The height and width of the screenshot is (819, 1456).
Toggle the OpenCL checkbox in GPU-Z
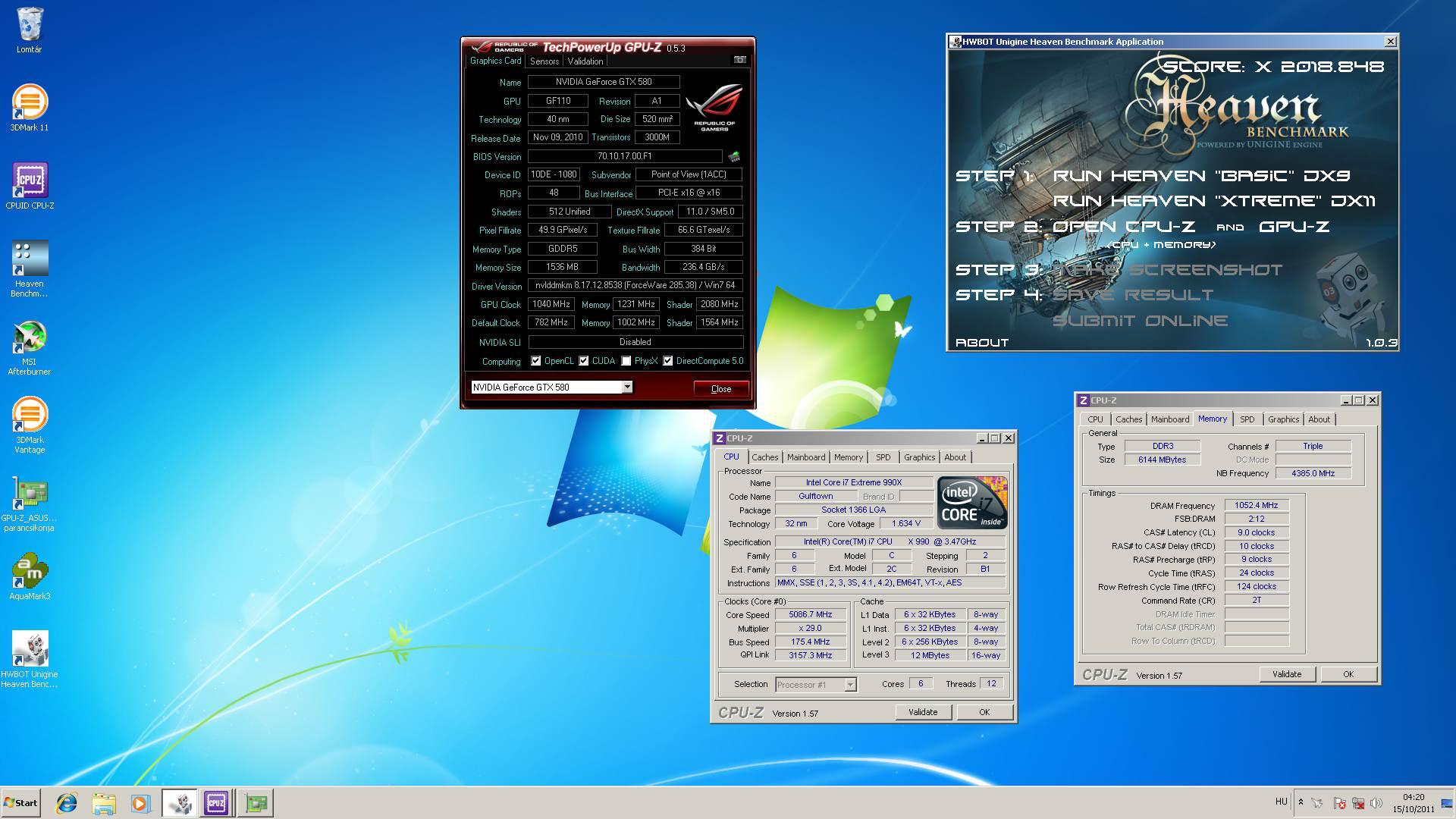[x=536, y=361]
